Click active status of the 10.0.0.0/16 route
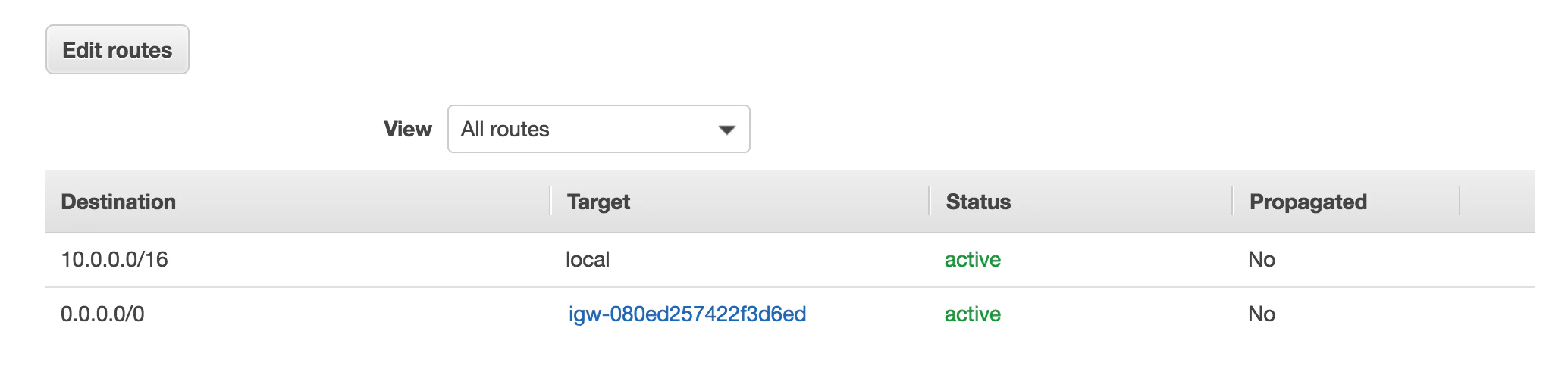The image size is (1568, 391). click(972, 260)
